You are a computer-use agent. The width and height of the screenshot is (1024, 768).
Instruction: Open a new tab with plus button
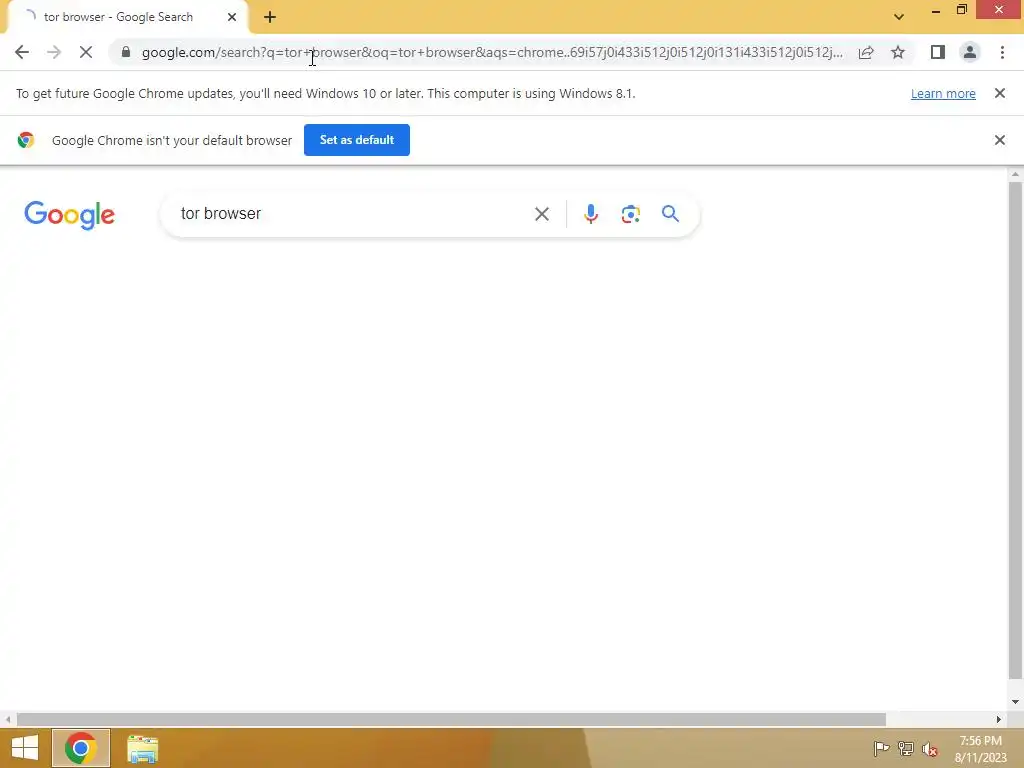[270, 17]
